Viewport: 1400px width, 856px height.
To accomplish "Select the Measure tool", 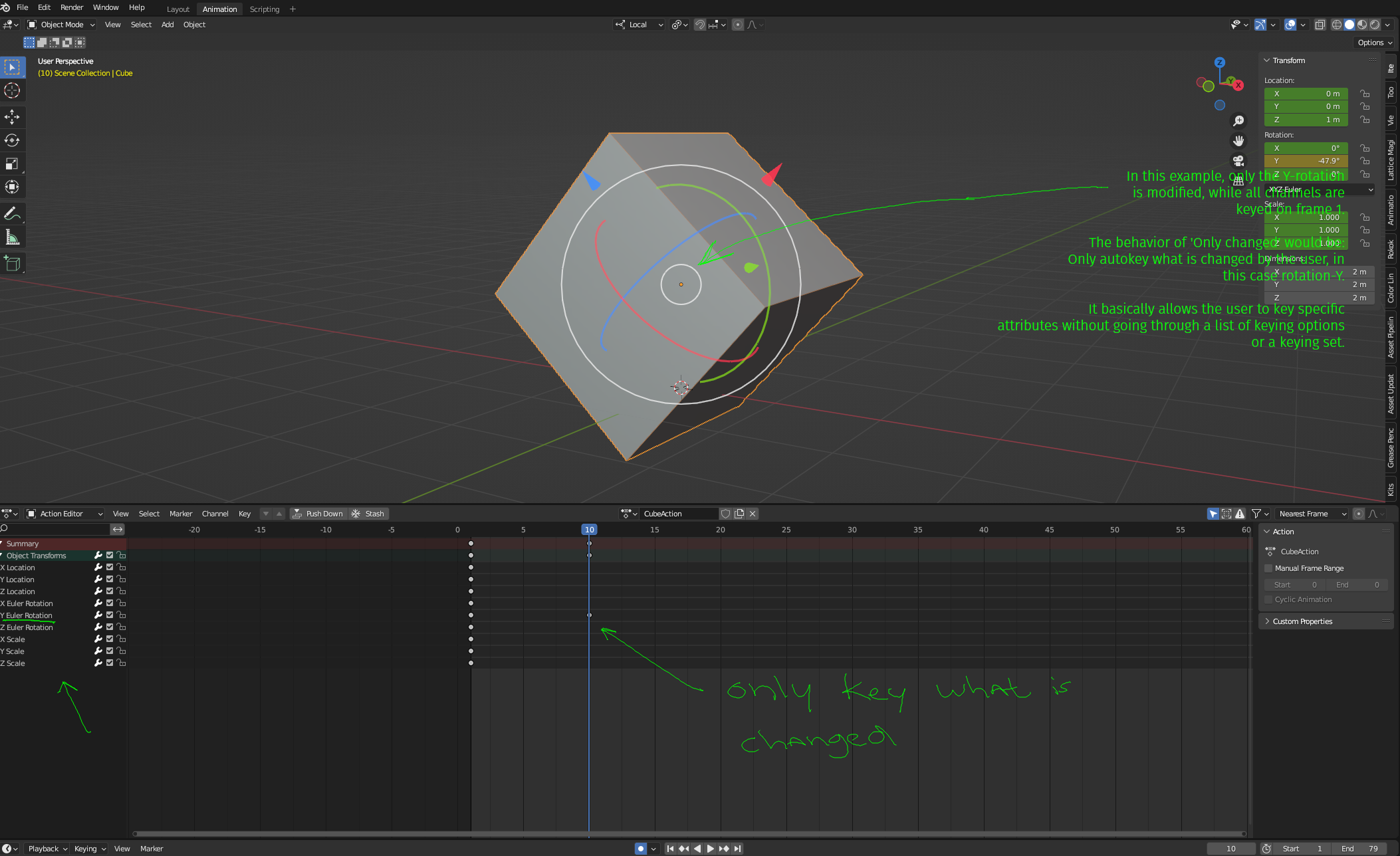I will click(x=12, y=237).
